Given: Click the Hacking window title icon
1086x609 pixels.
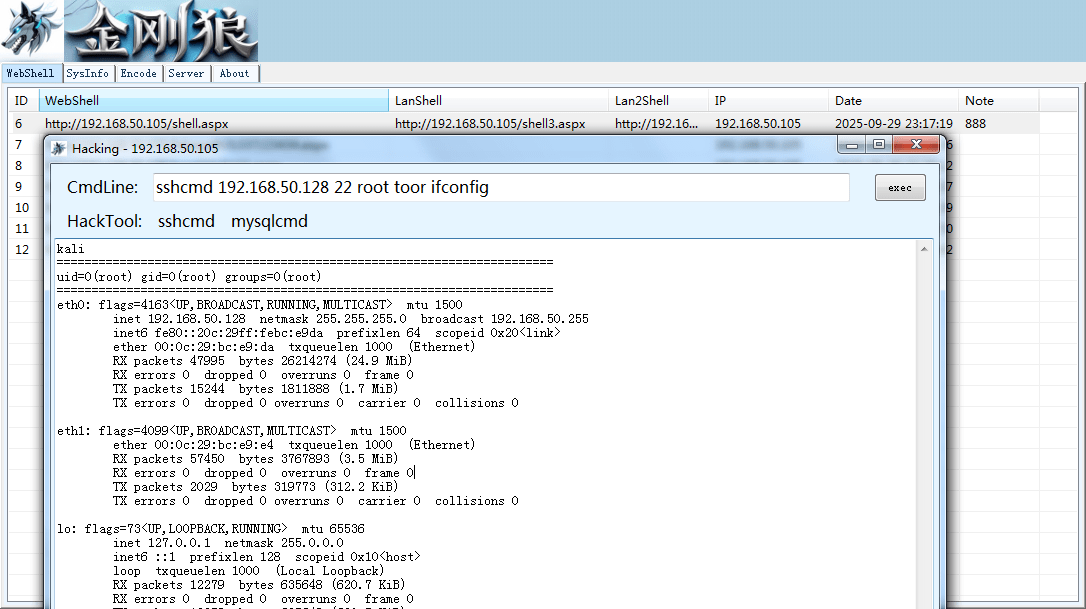Looking at the screenshot, I should [59, 148].
